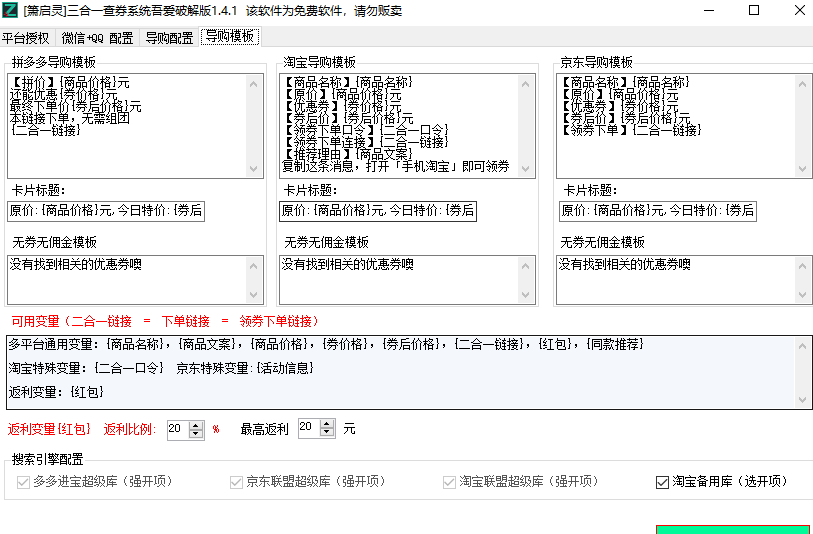Viewport: 813px width, 534px height.
Task: Click the green Z app icon in title bar
Action: (10, 10)
